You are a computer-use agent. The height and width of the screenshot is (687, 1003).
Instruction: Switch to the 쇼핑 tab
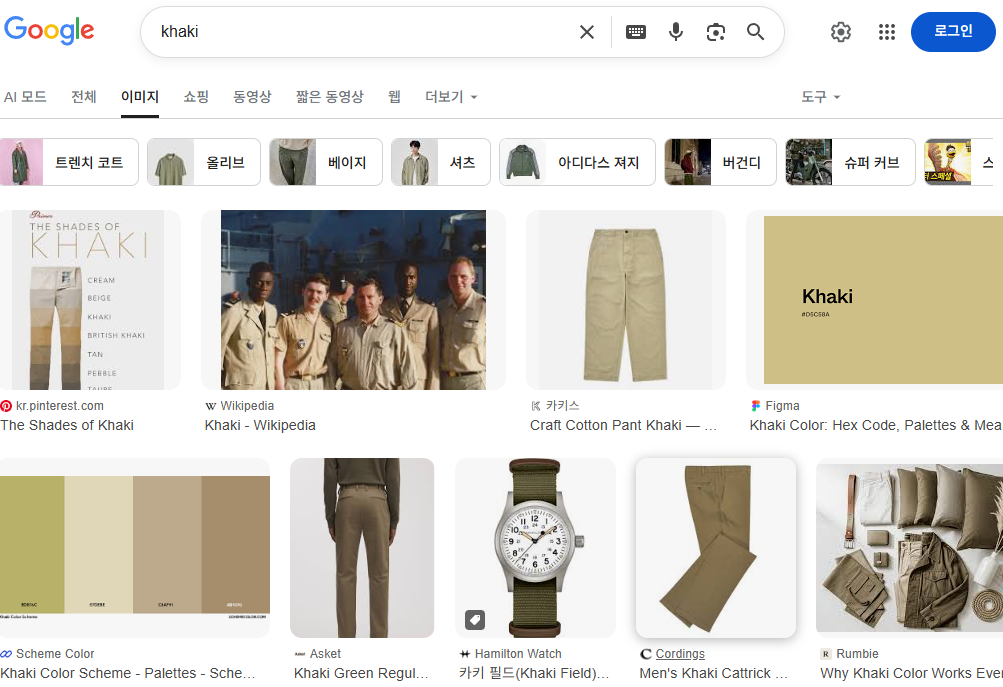click(196, 97)
